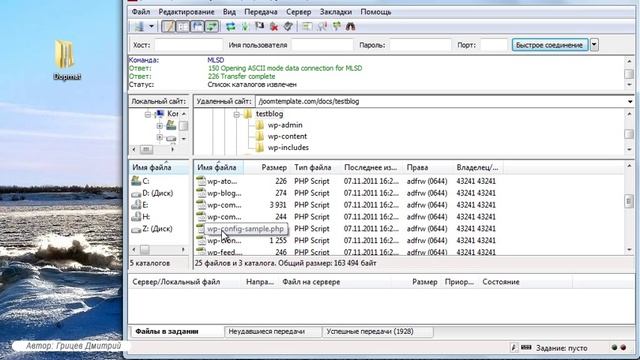Click queue column header Состояние

pyautogui.click(x=501, y=282)
